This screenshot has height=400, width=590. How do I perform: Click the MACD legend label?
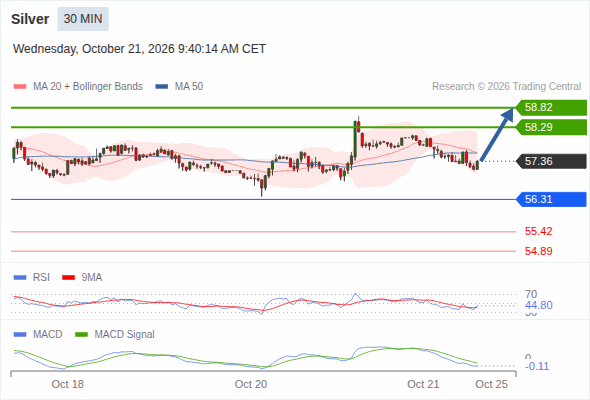tap(48, 335)
